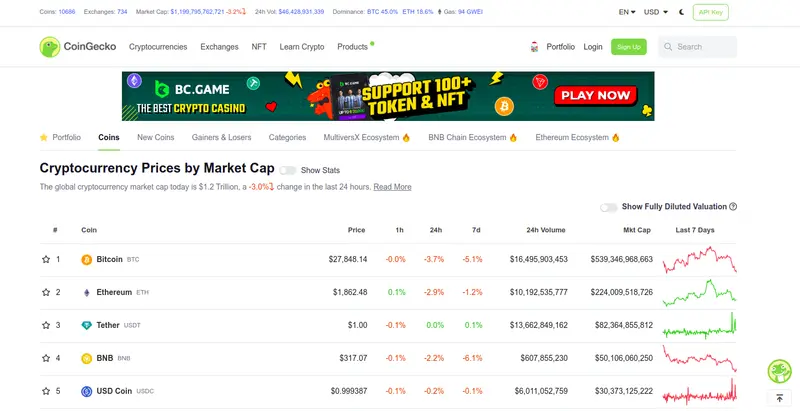This screenshot has height=411, width=800.
Task: Open the green gecko chat widget
Action: 779,371
